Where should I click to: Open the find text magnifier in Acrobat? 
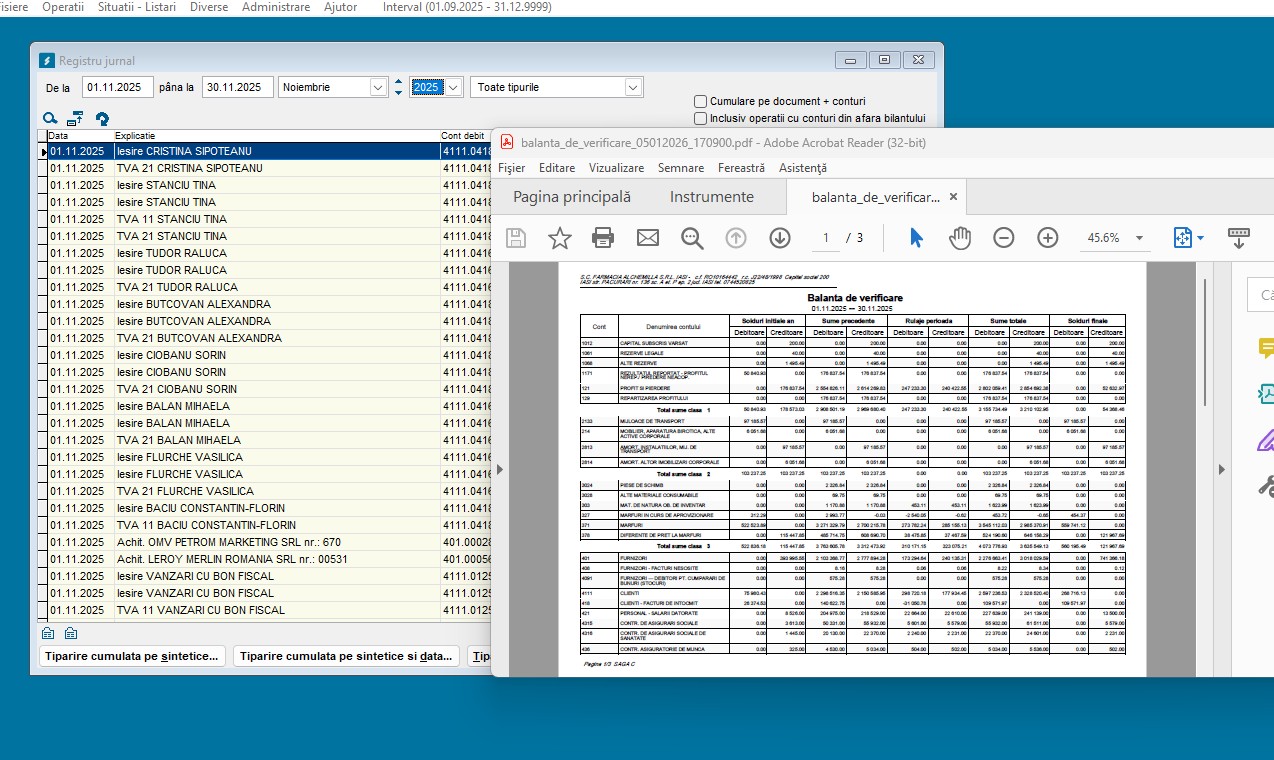point(692,238)
